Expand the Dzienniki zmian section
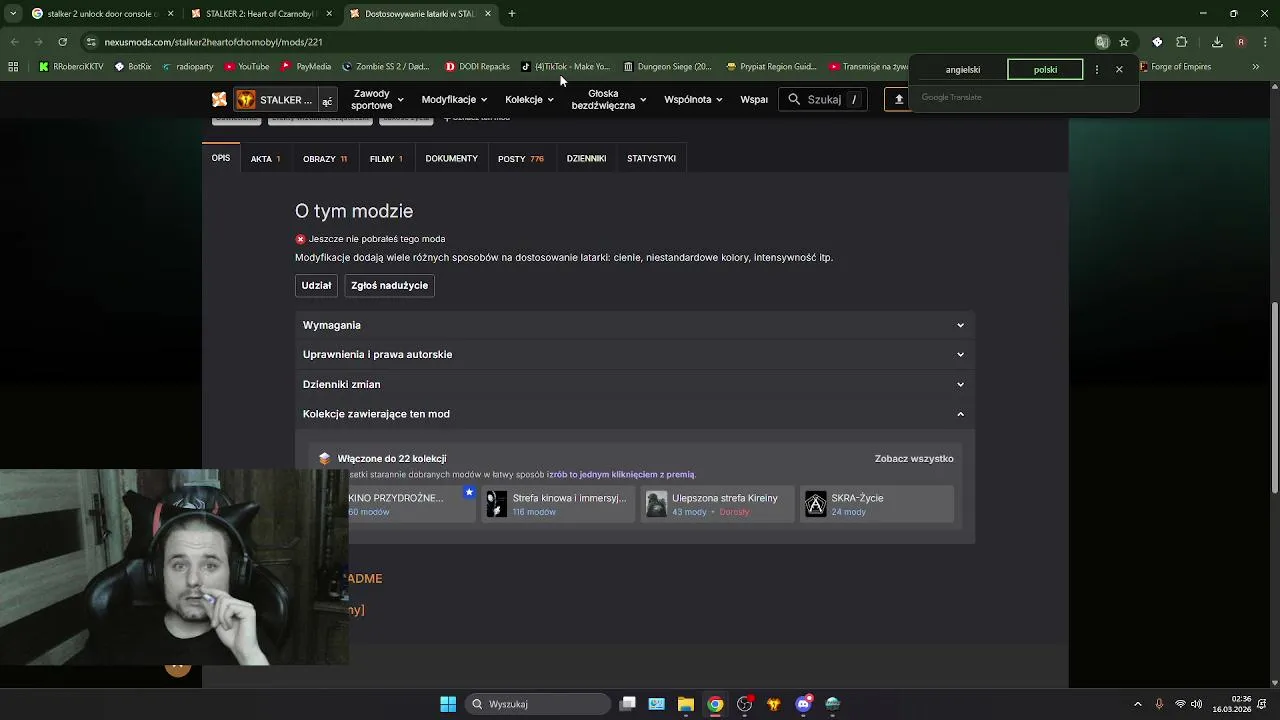This screenshot has width=1280, height=720. pyautogui.click(x=634, y=384)
